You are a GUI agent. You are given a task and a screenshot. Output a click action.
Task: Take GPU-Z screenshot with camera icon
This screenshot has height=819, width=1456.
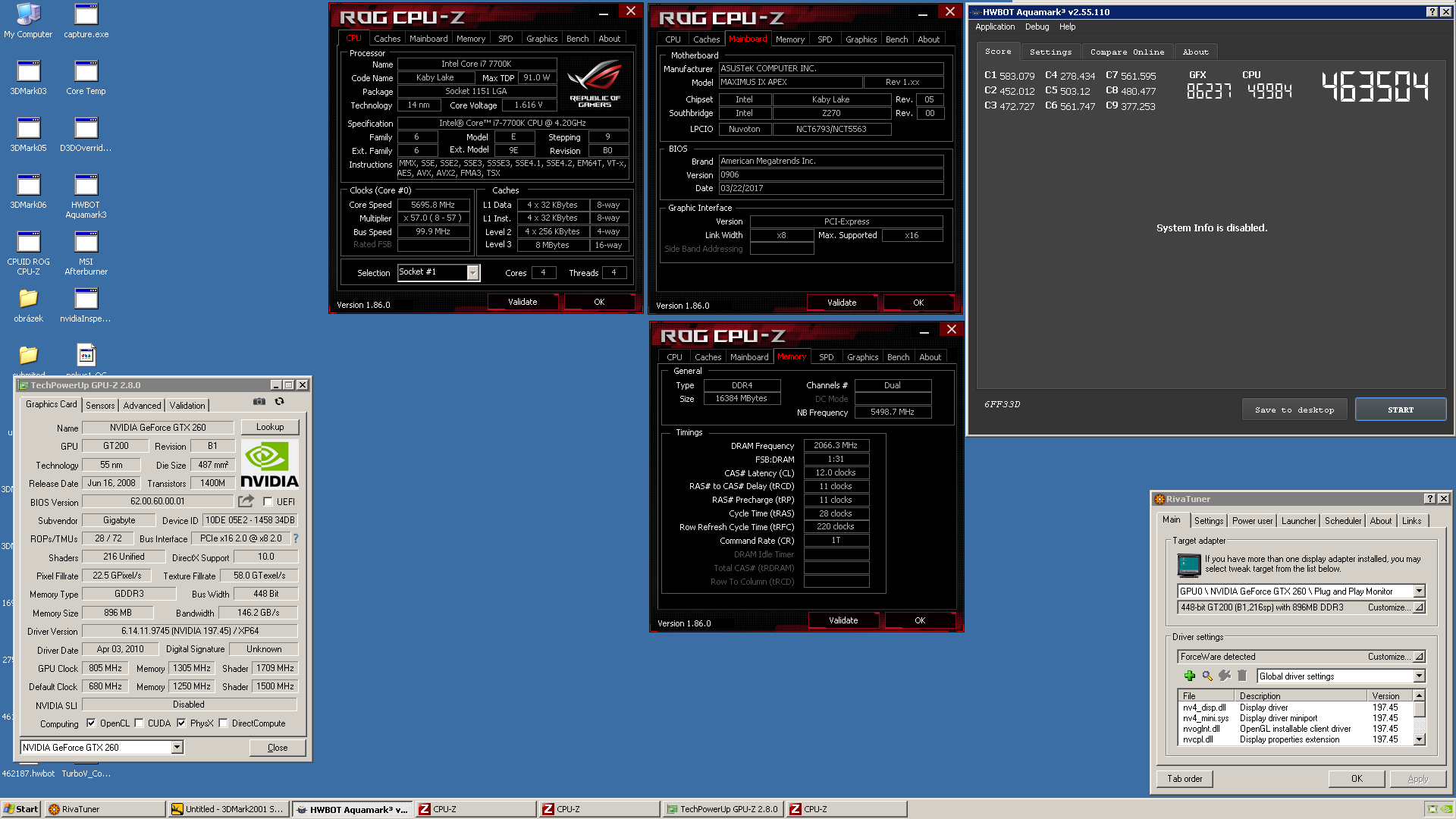point(259,401)
